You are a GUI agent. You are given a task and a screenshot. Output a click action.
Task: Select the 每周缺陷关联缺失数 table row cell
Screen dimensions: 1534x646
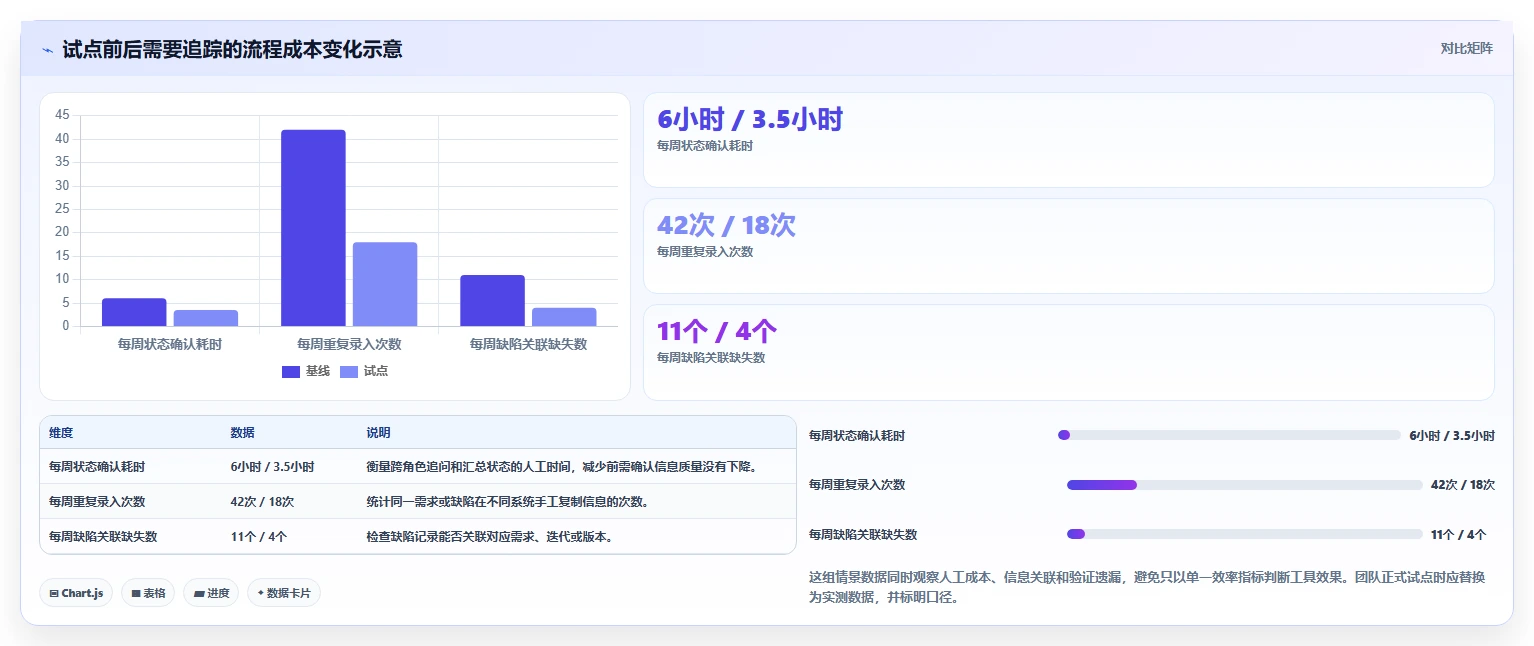point(103,537)
